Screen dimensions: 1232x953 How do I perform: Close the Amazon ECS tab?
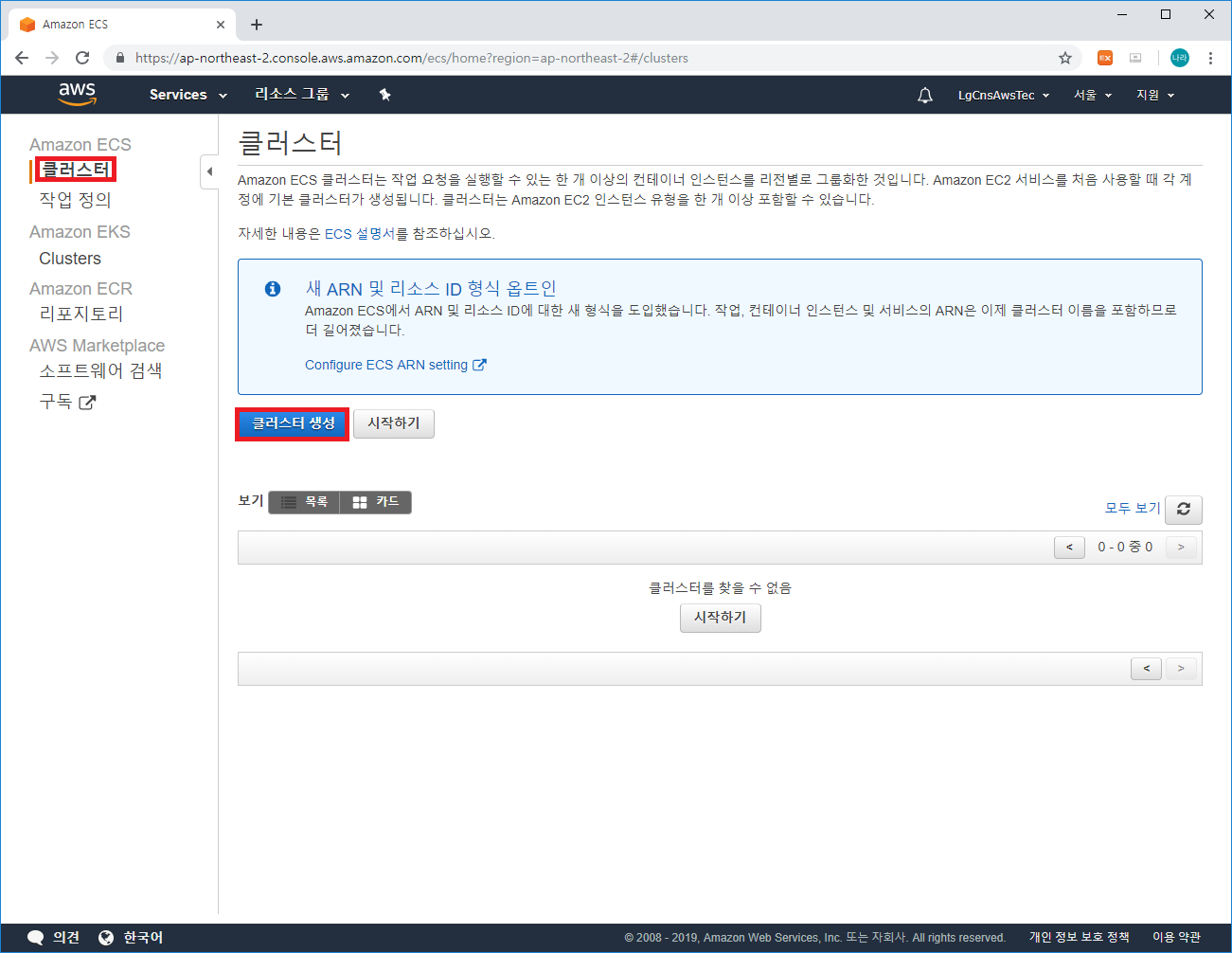pyautogui.click(x=221, y=25)
